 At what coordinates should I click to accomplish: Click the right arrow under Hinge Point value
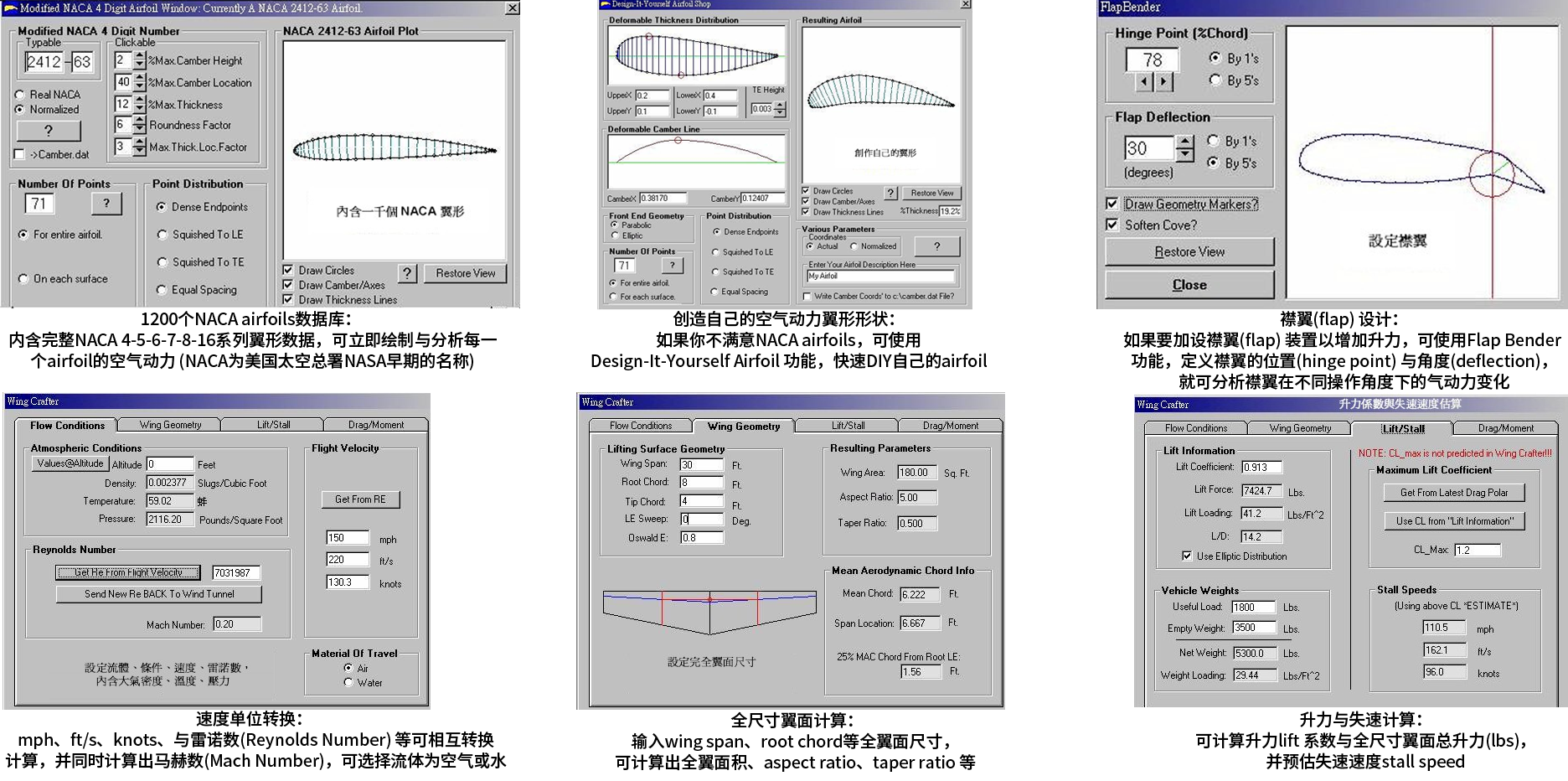coord(1163,81)
